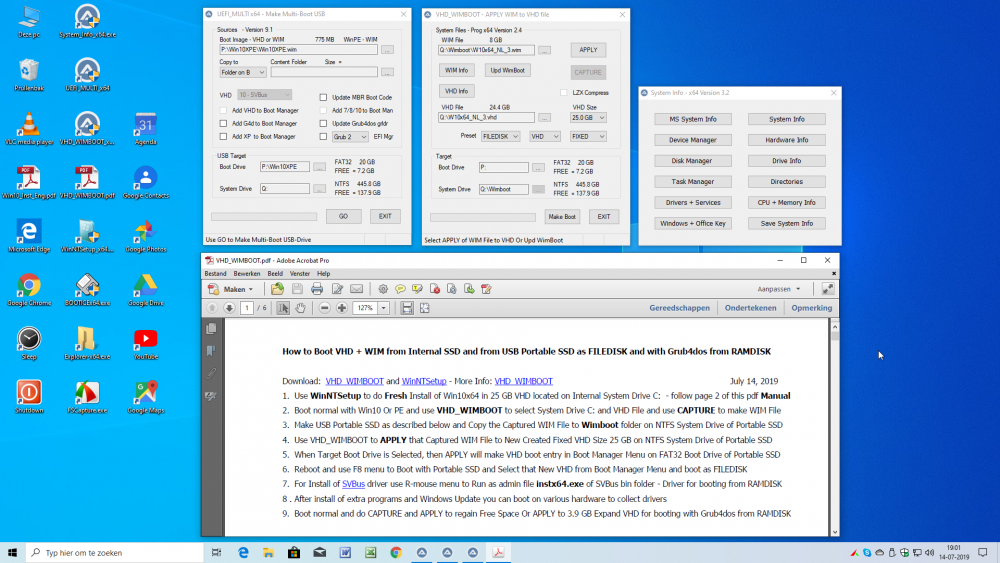Open File Explorer from taskbar

(x=268, y=552)
